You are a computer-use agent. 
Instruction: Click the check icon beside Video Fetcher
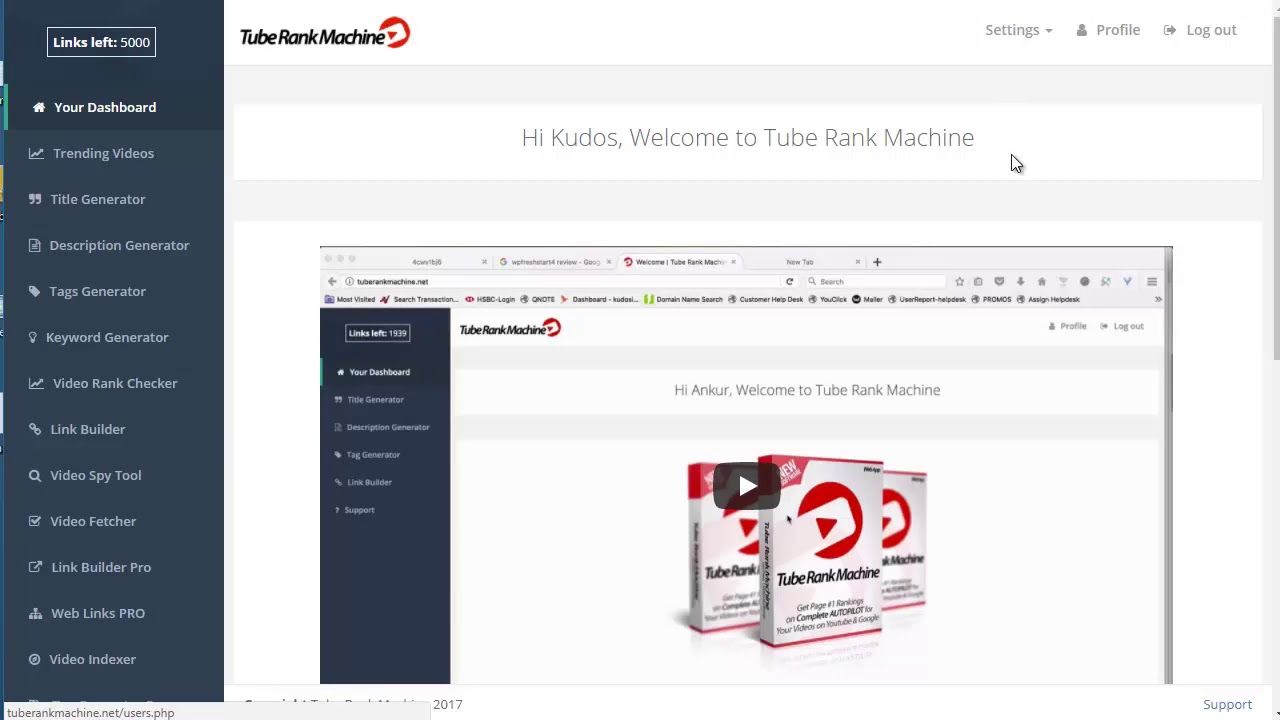coord(35,521)
